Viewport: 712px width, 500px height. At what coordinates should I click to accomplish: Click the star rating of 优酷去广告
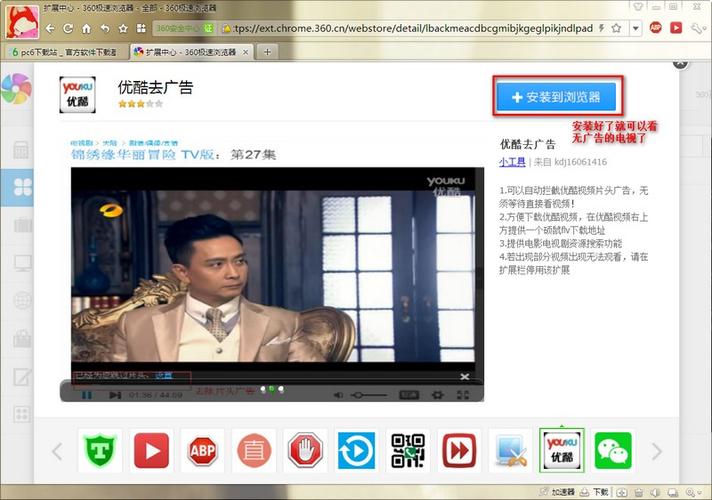tap(140, 104)
